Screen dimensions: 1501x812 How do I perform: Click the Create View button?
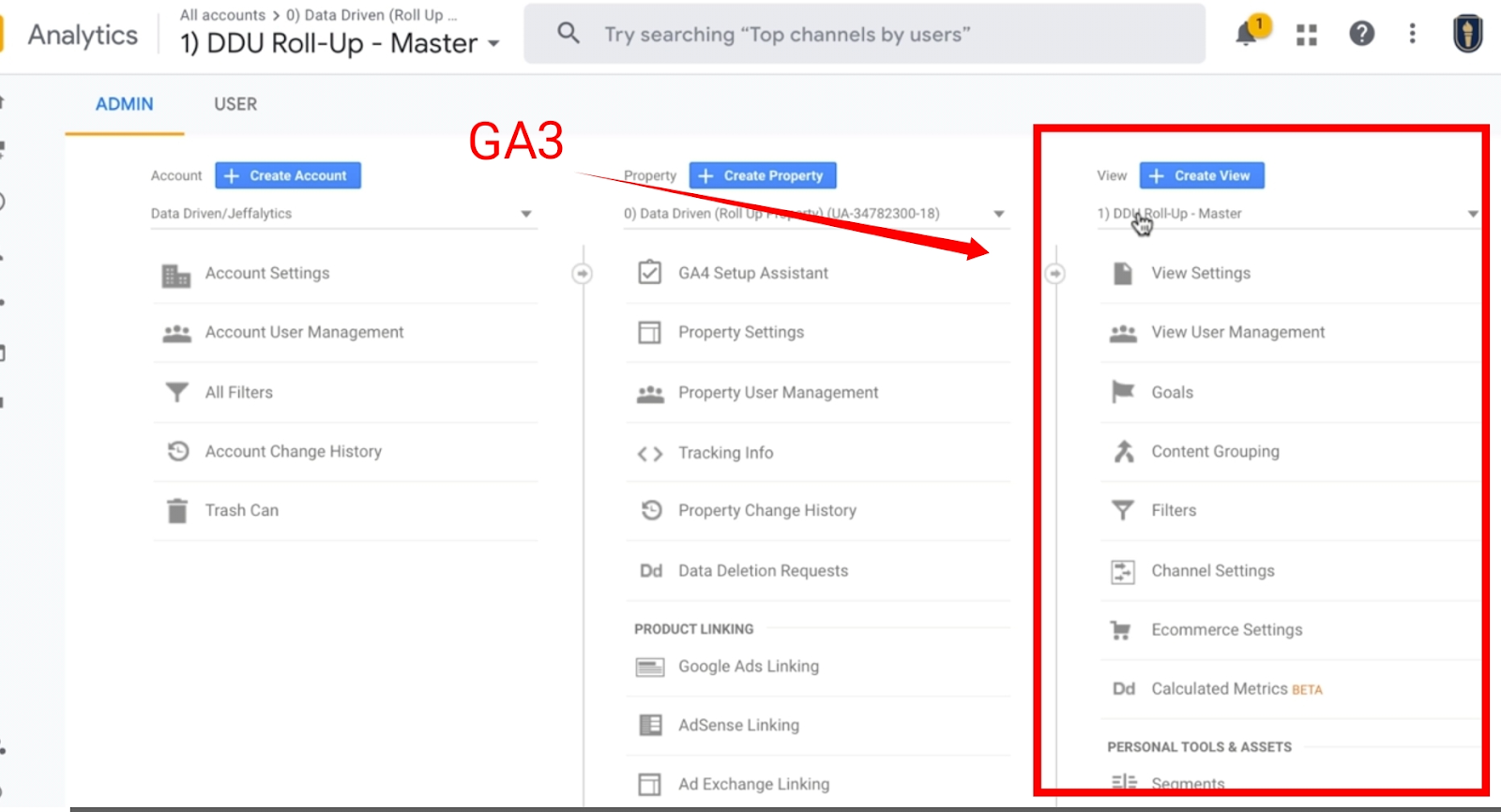click(1202, 175)
